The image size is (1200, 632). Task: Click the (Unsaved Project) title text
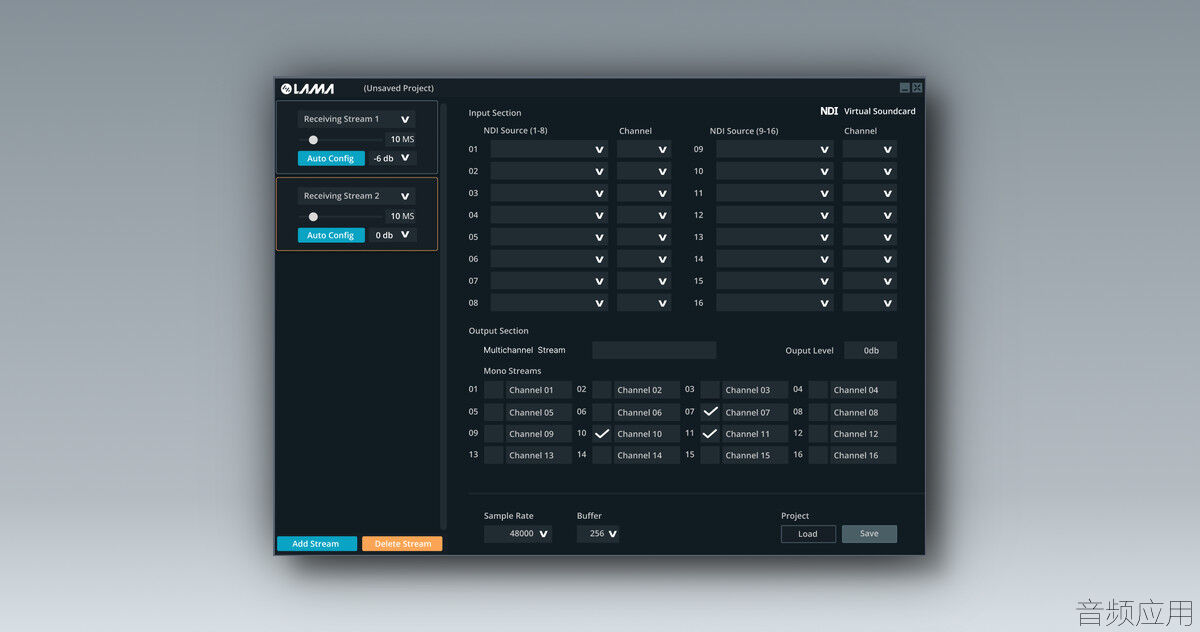pos(399,88)
